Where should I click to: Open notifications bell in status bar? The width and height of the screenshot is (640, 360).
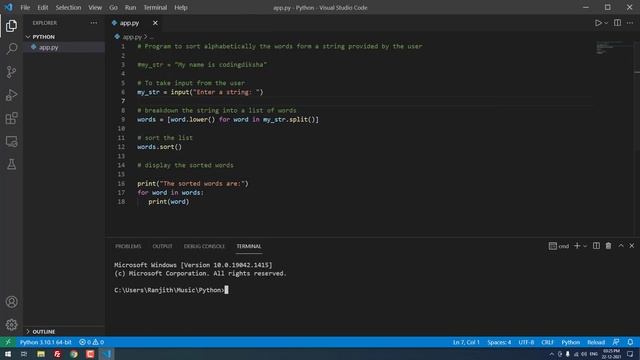click(630, 342)
